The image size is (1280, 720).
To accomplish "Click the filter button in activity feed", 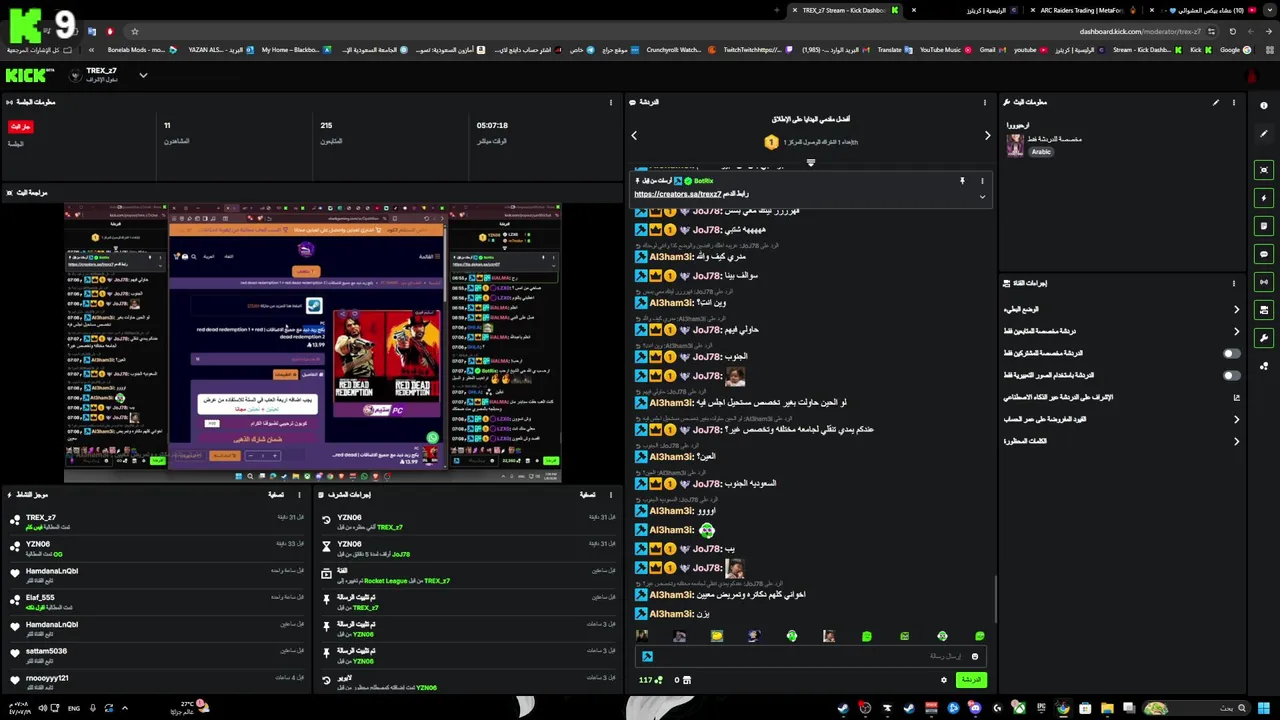I will coord(275,494).
